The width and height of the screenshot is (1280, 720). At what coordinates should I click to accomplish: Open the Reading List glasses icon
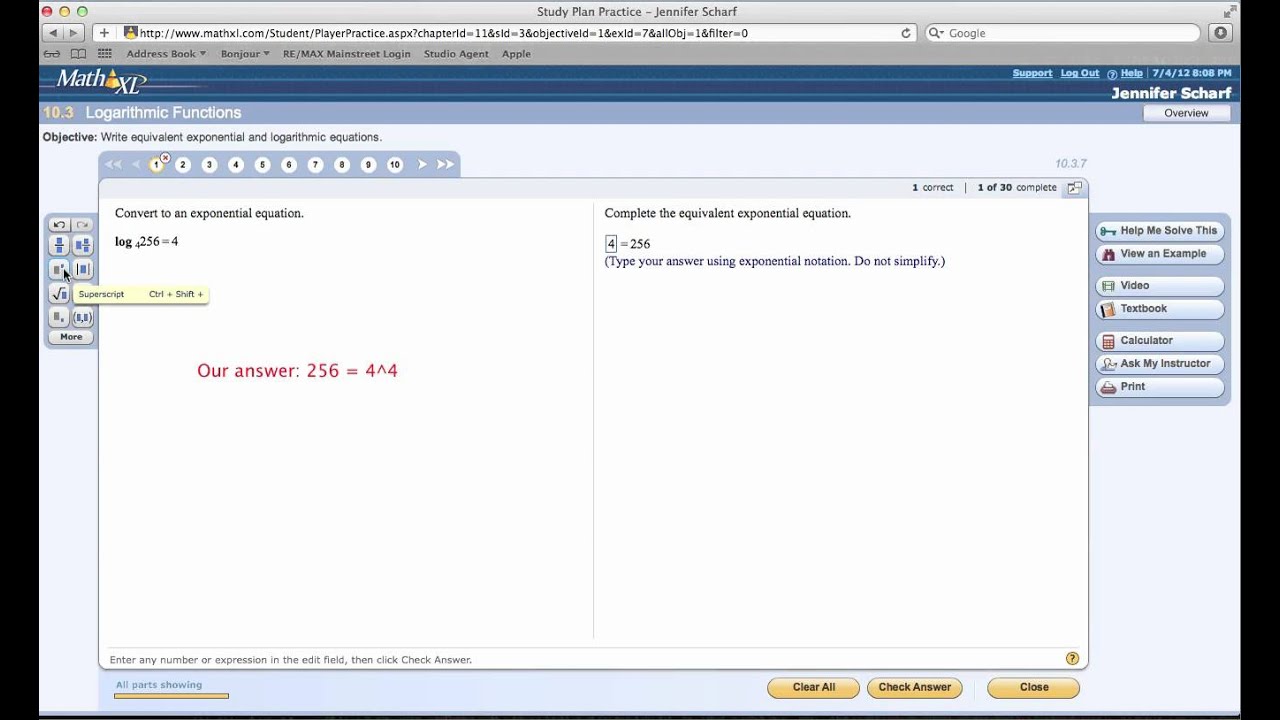point(52,54)
